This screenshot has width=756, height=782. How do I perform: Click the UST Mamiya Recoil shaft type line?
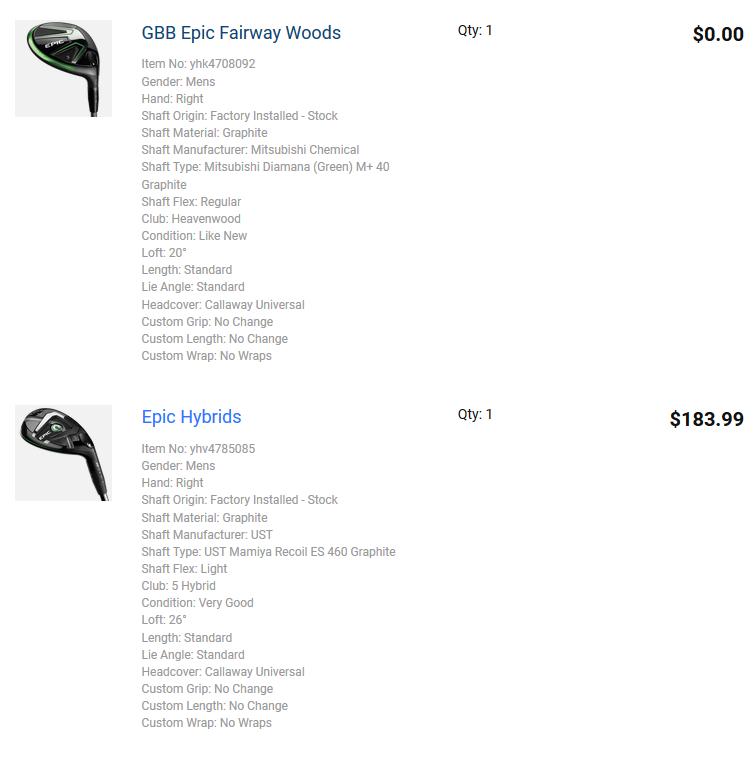click(268, 552)
